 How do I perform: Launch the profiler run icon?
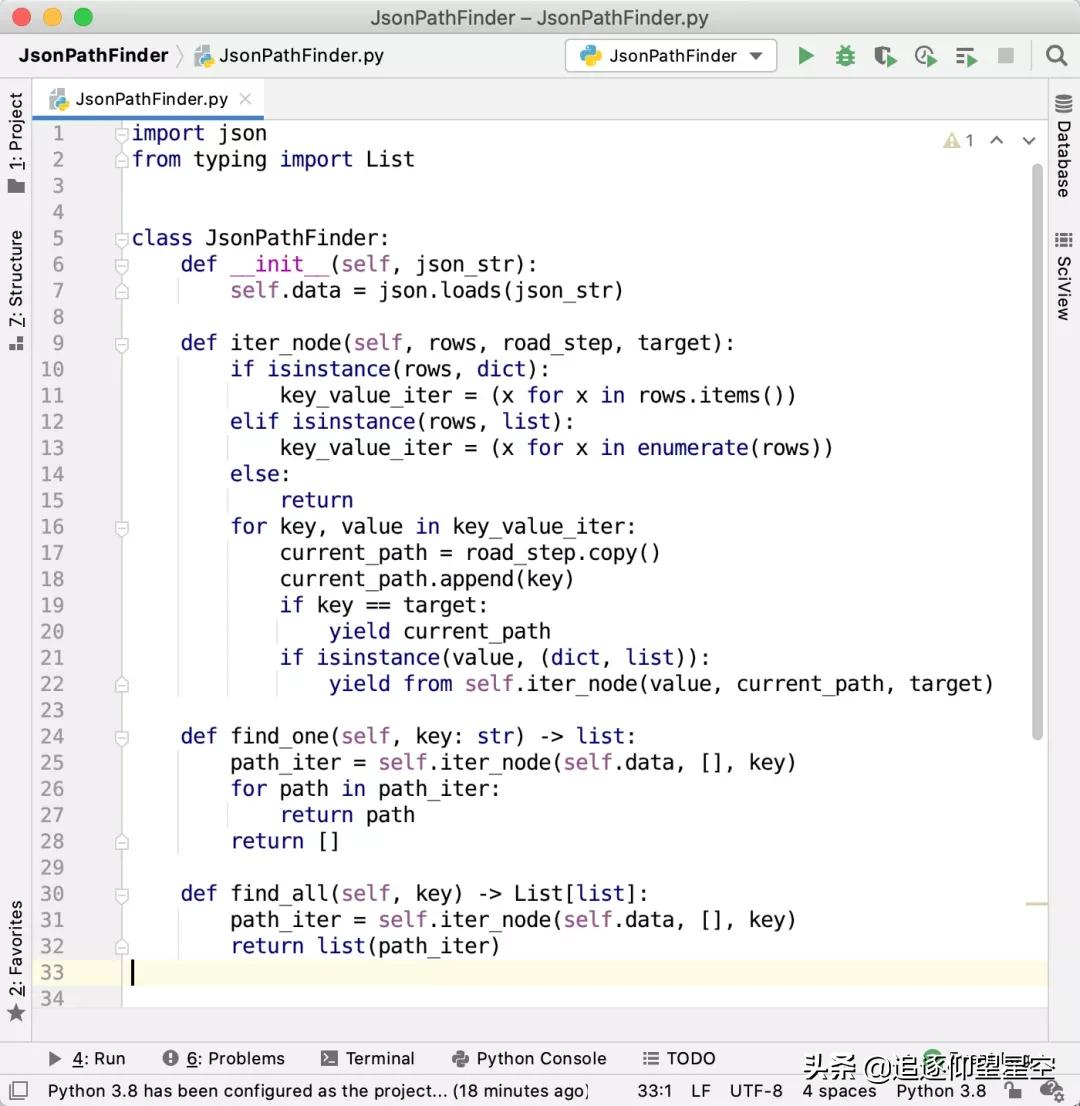click(926, 56)
